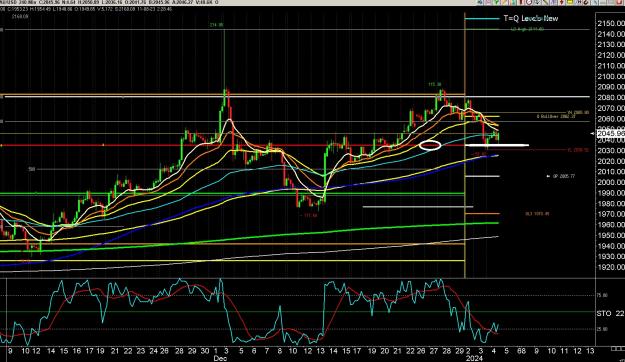This screenshot has width=625, height=362.
Task: Click the STO indicator label
Action: pyautogui.click(x=603, y=314)
